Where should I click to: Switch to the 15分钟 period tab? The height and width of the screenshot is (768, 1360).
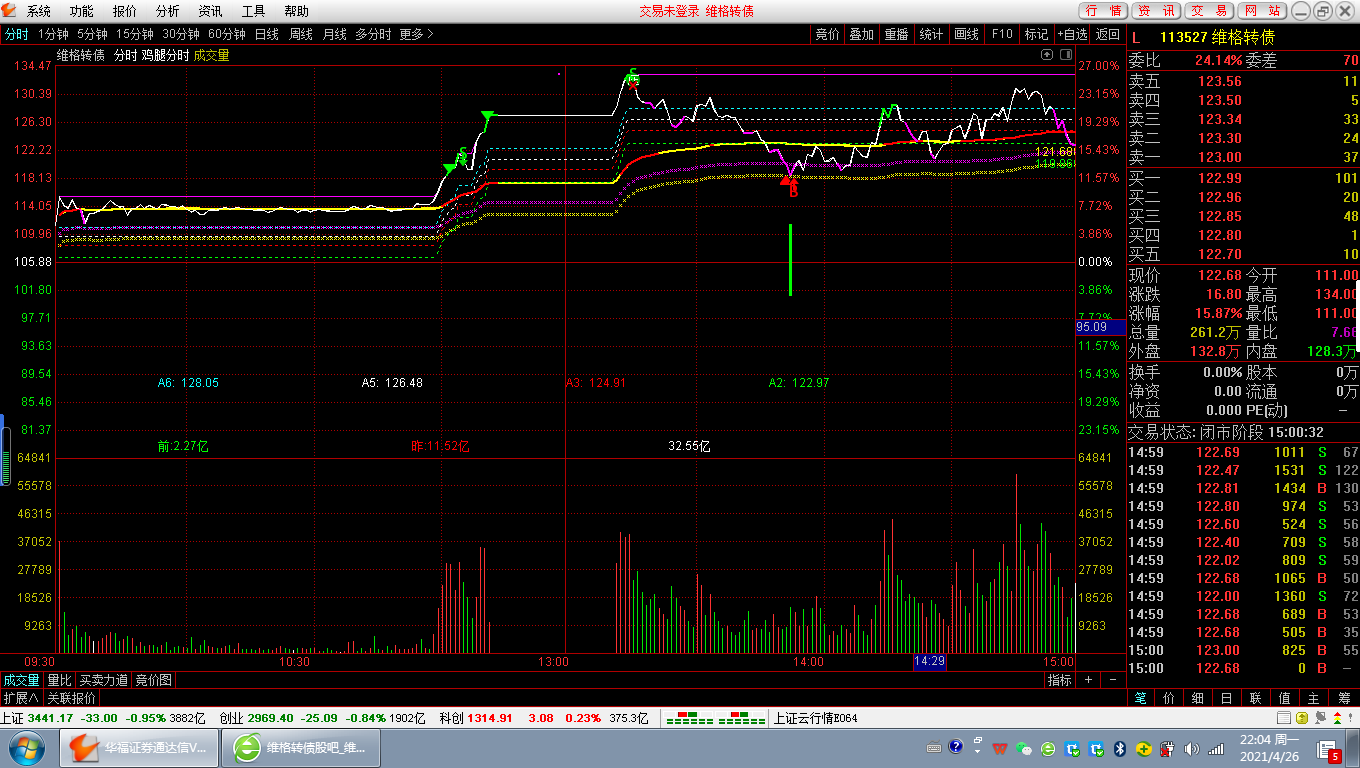(x=135, y=34)
